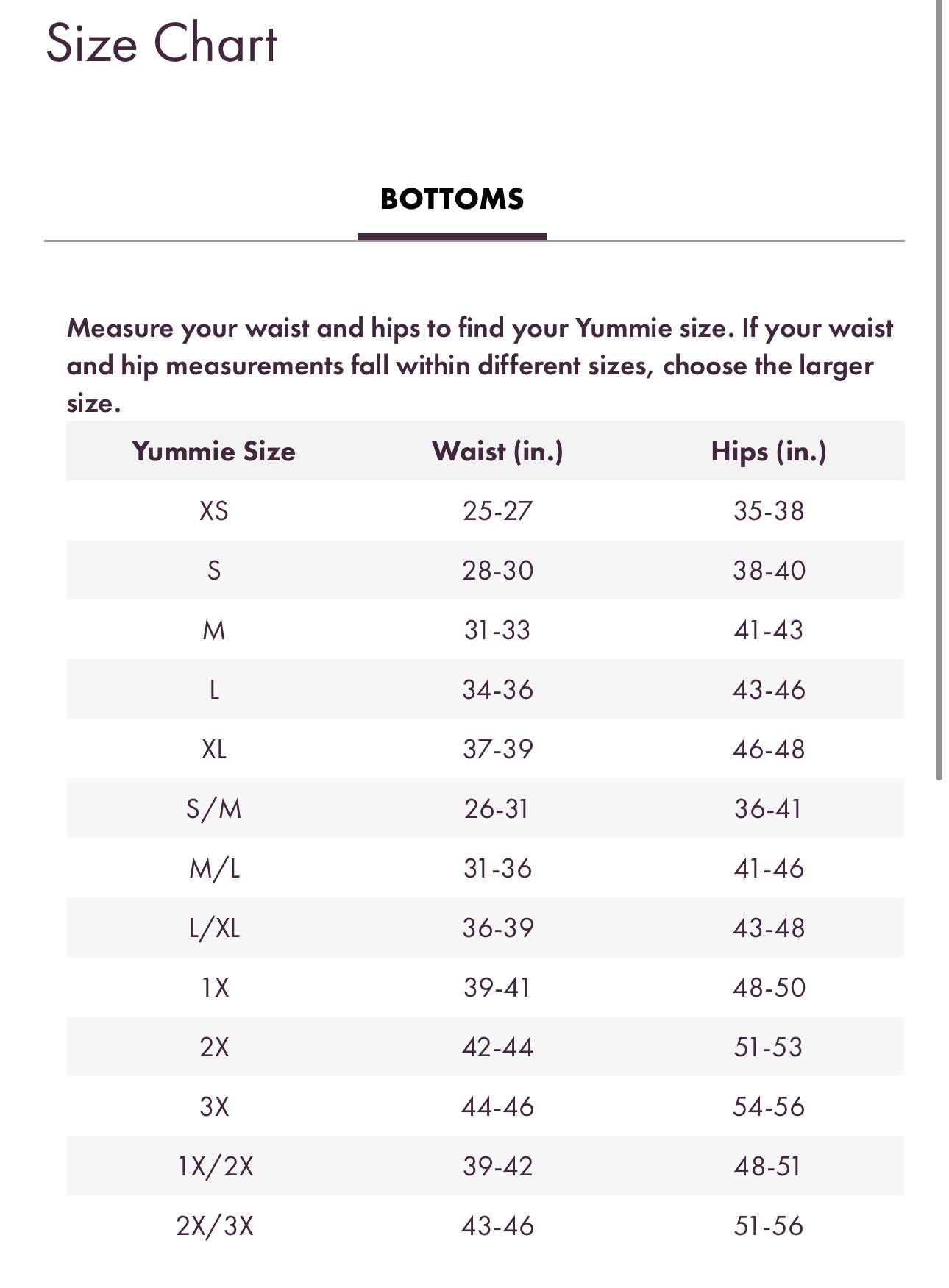Click the Yummie Size column header

(x=213, y=451)
